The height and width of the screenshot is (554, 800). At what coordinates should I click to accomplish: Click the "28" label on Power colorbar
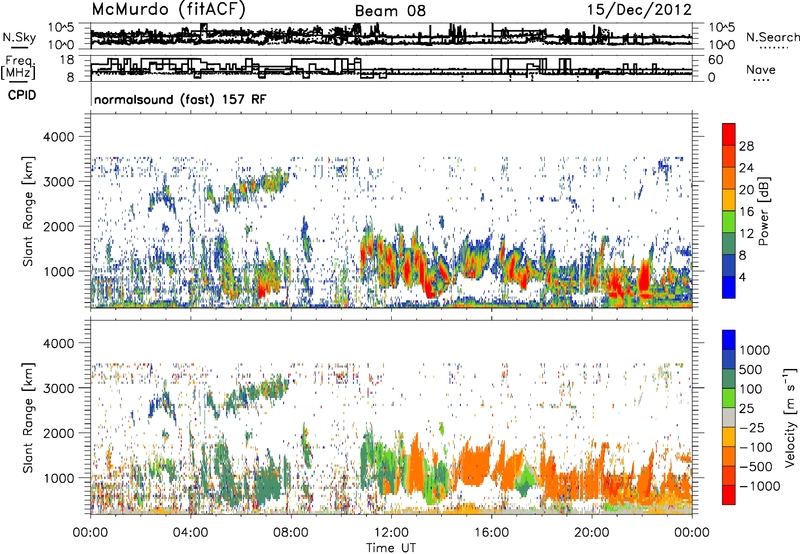(746, 146)
